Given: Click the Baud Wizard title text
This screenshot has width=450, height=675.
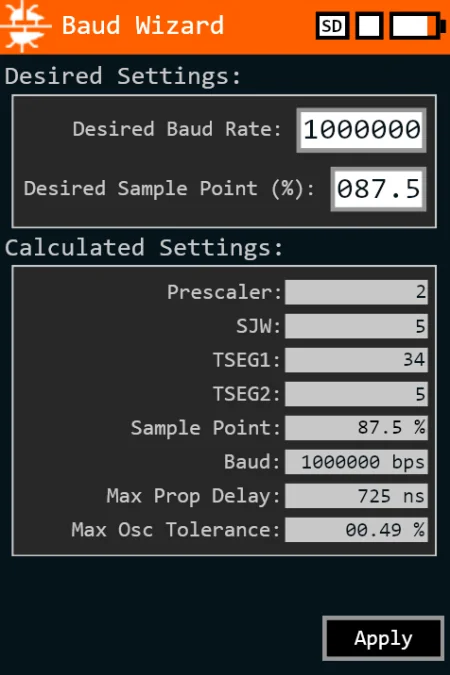Looking at the screenshot, I should (143, 25).
